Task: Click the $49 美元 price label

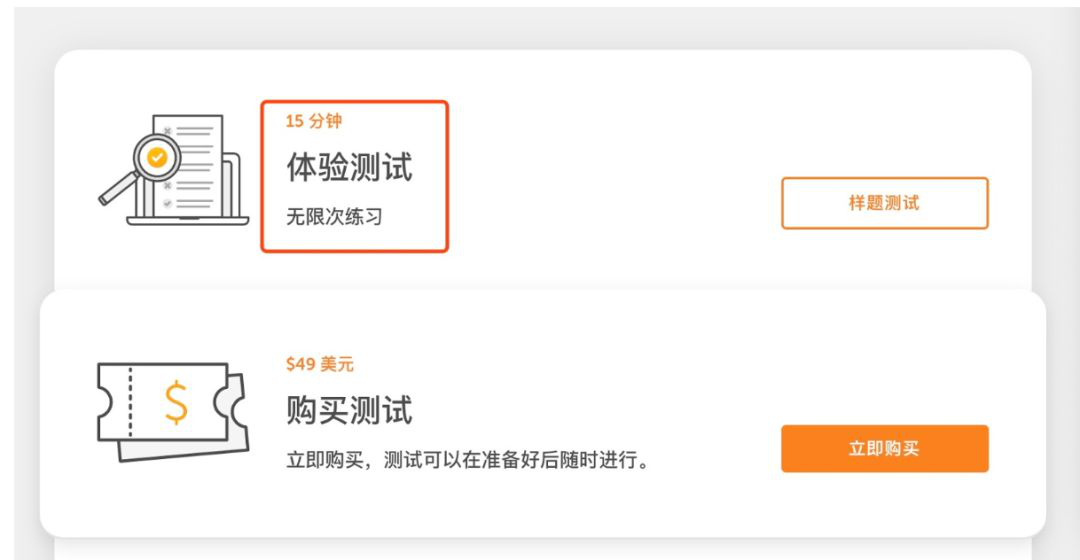Action: (x=319, y=364)
